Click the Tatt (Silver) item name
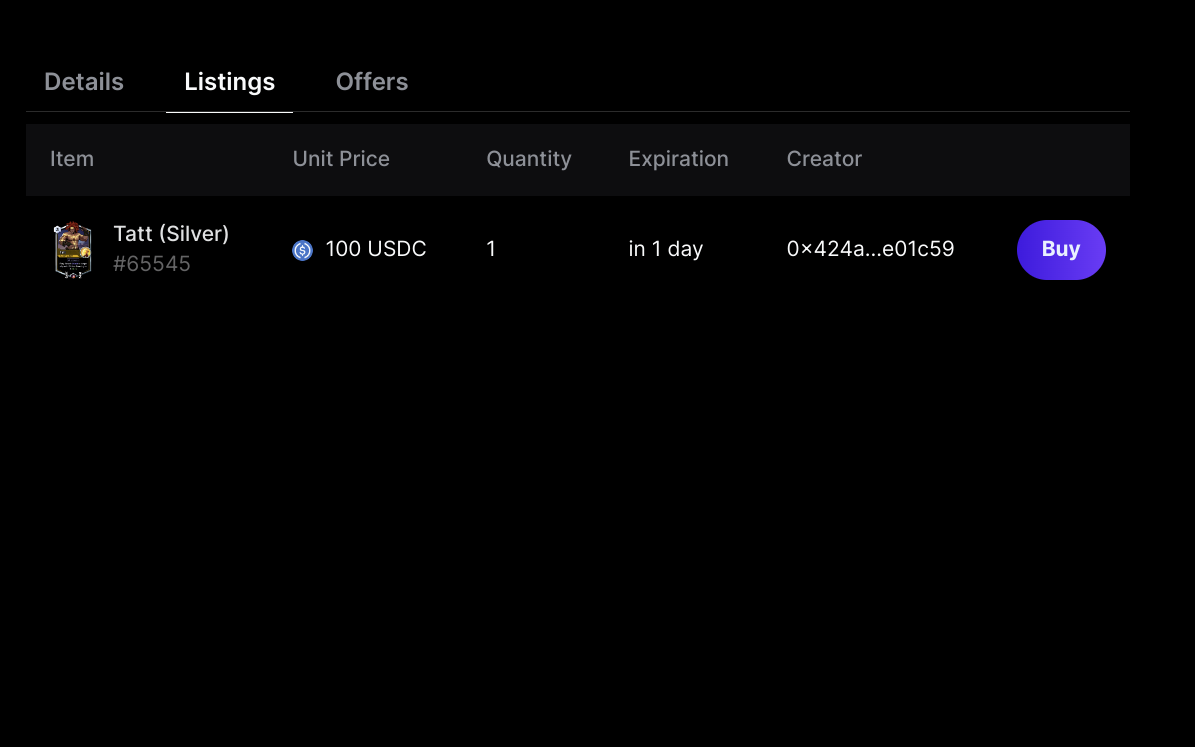 click(171, 234)
